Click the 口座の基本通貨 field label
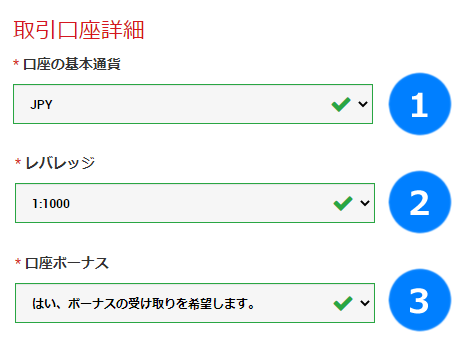 (72, 64)
